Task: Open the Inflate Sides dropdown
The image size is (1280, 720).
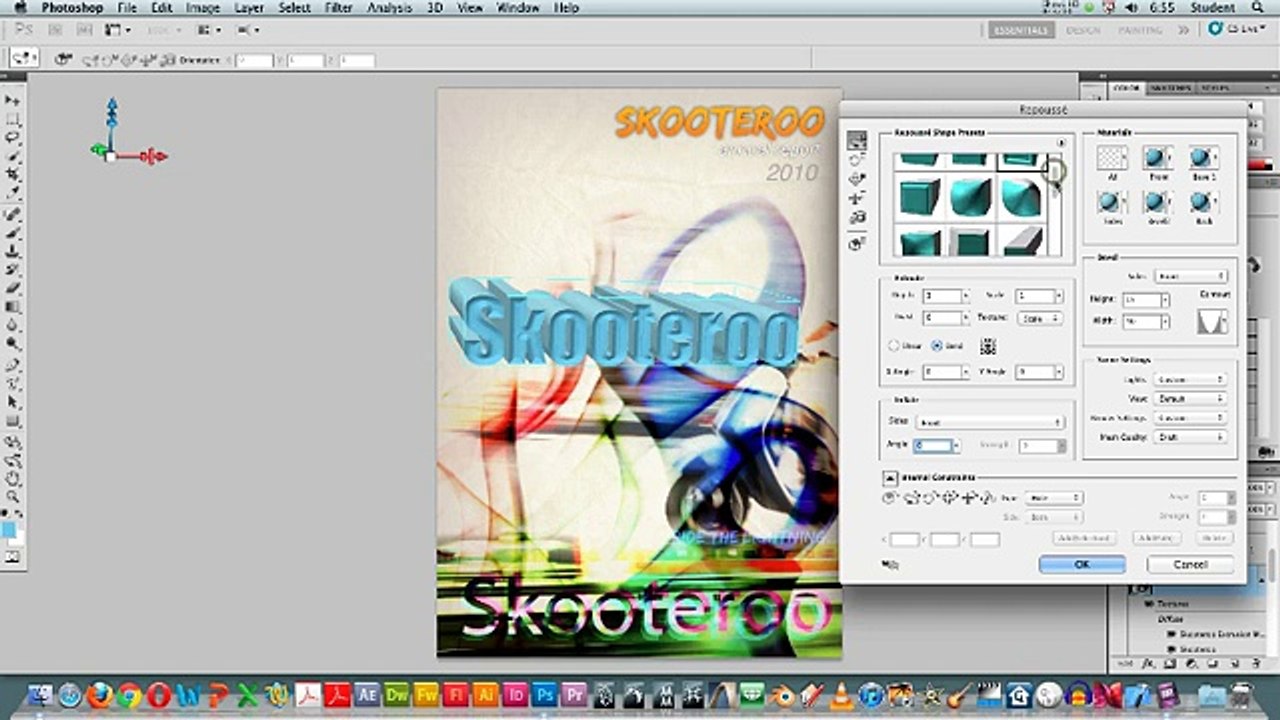Action: pos(989,422)
